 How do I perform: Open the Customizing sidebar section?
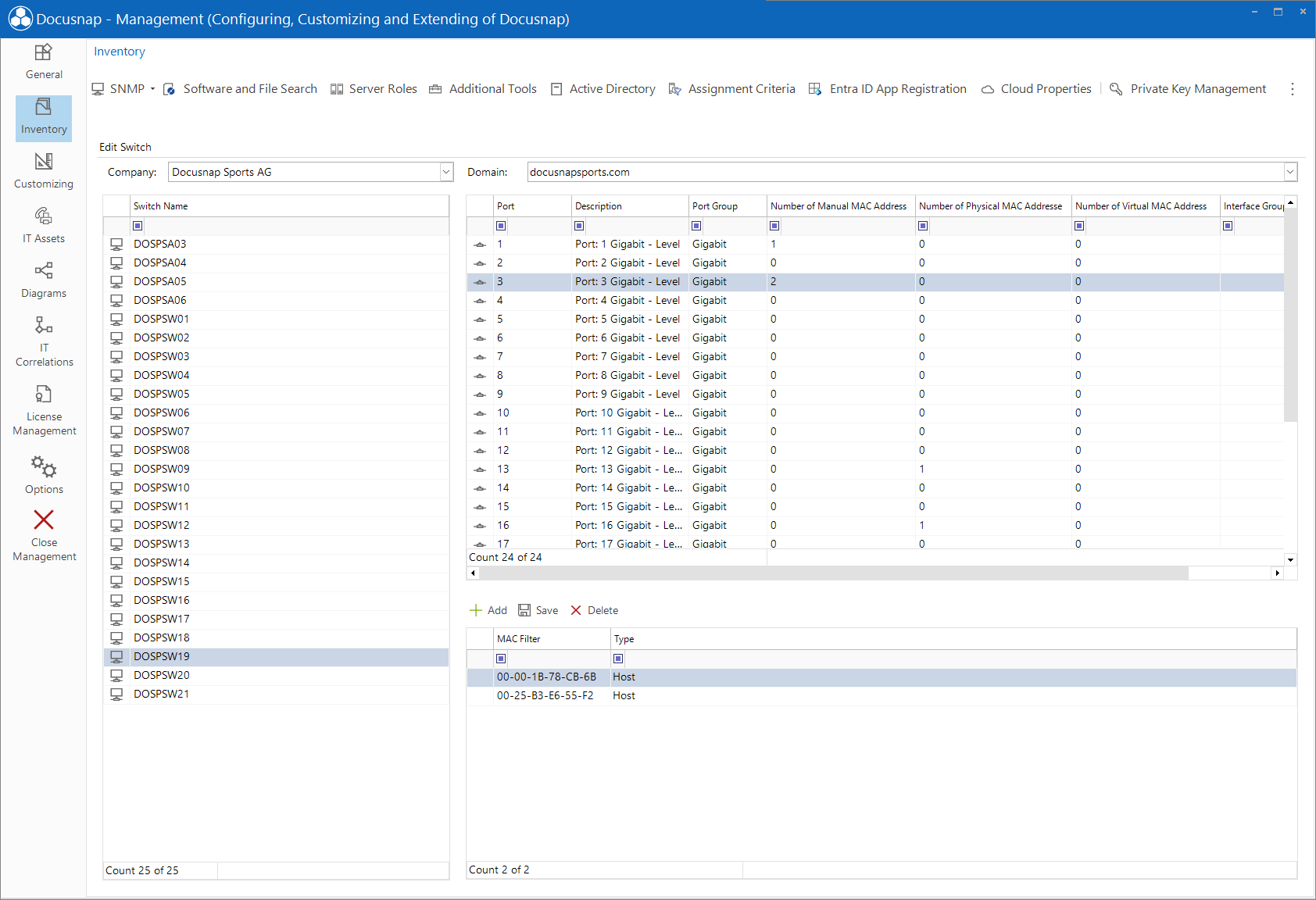point(44,171)
